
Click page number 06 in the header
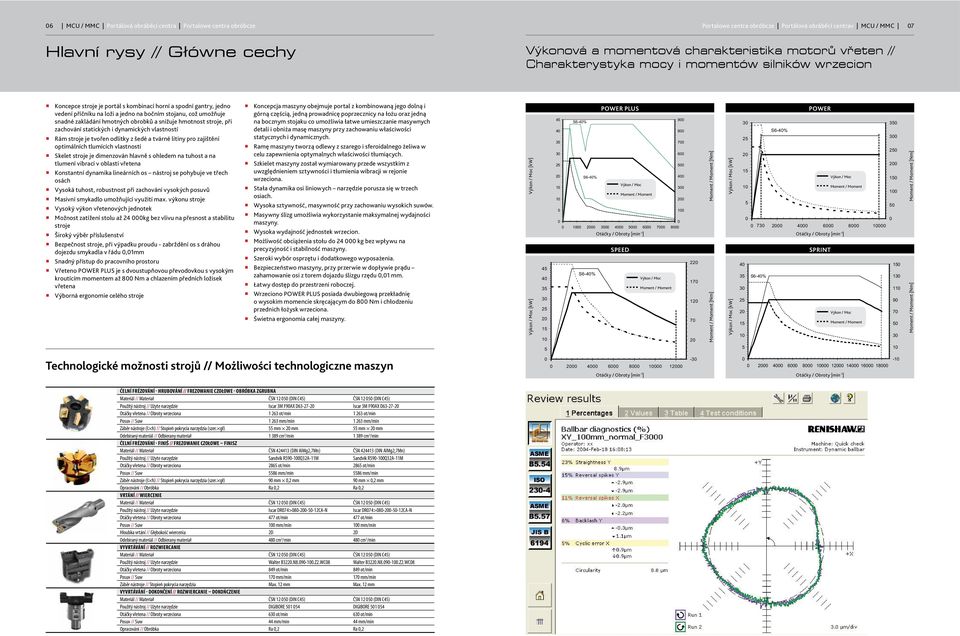point(50,26)
